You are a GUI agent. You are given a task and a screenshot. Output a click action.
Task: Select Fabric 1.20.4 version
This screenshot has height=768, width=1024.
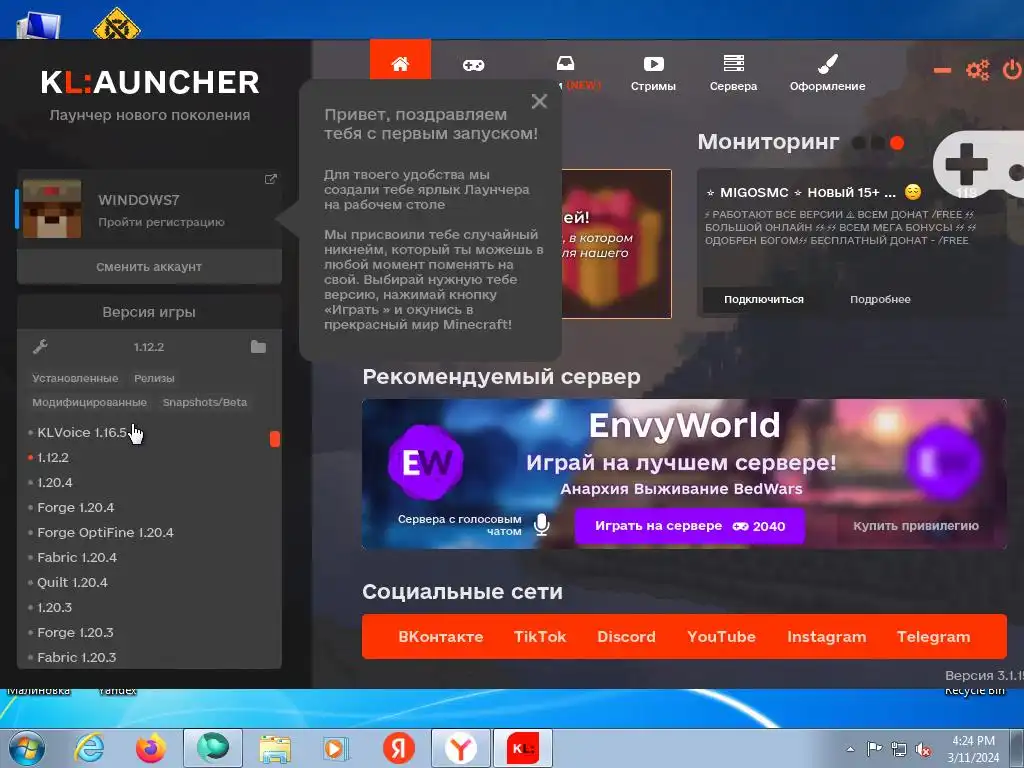pyautogui.click(x=77, y=557)
